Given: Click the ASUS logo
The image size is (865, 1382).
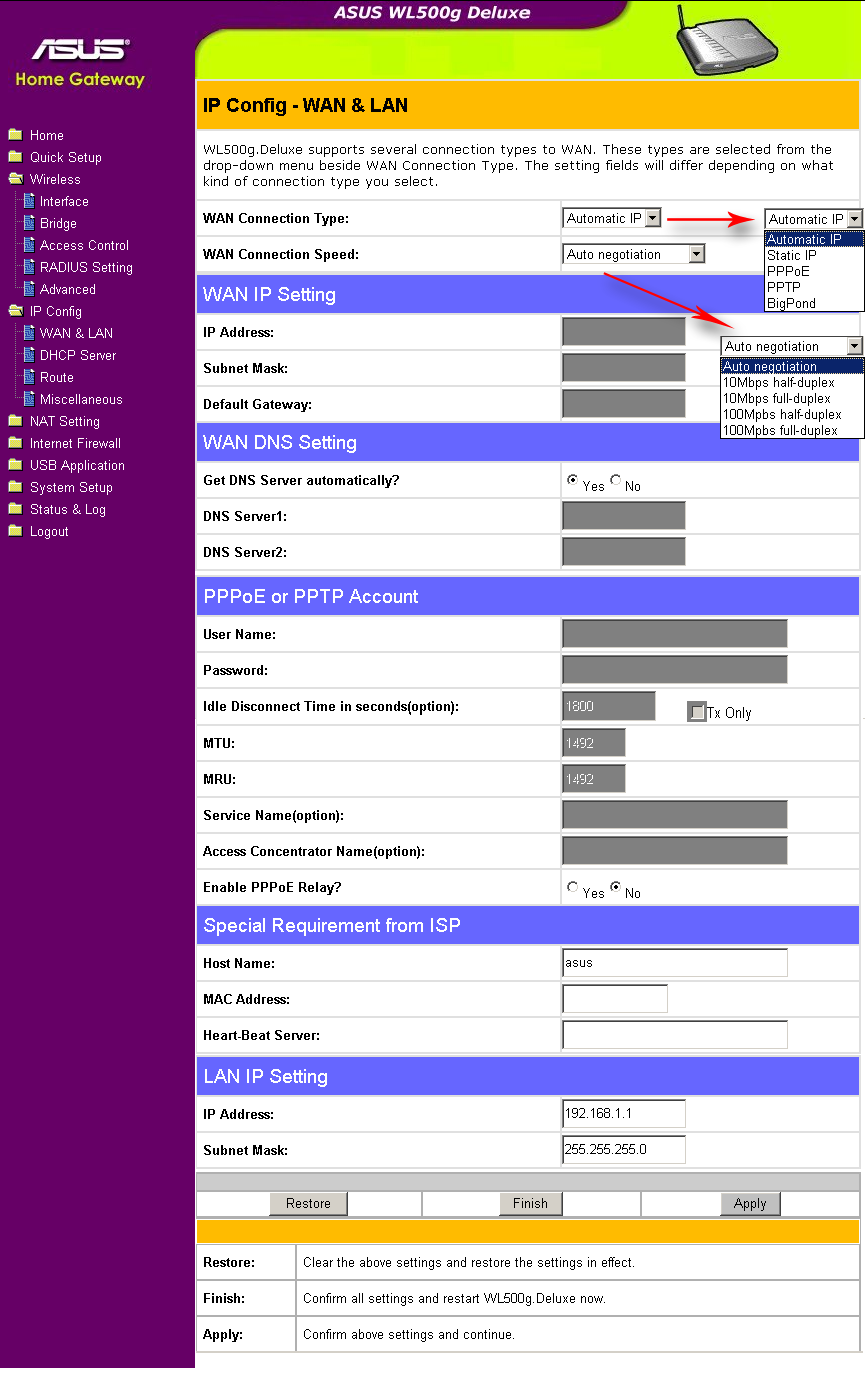Looking at the screenshot, I should click(80, 49).
